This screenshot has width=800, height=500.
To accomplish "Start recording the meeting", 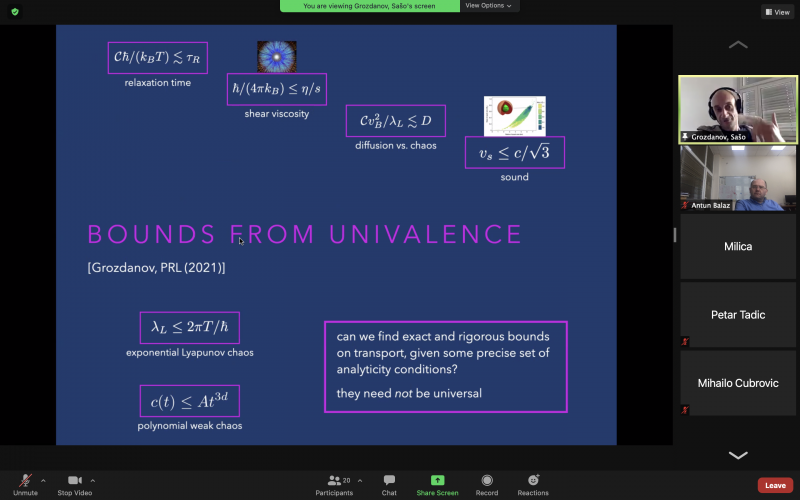I will (486, 482).
